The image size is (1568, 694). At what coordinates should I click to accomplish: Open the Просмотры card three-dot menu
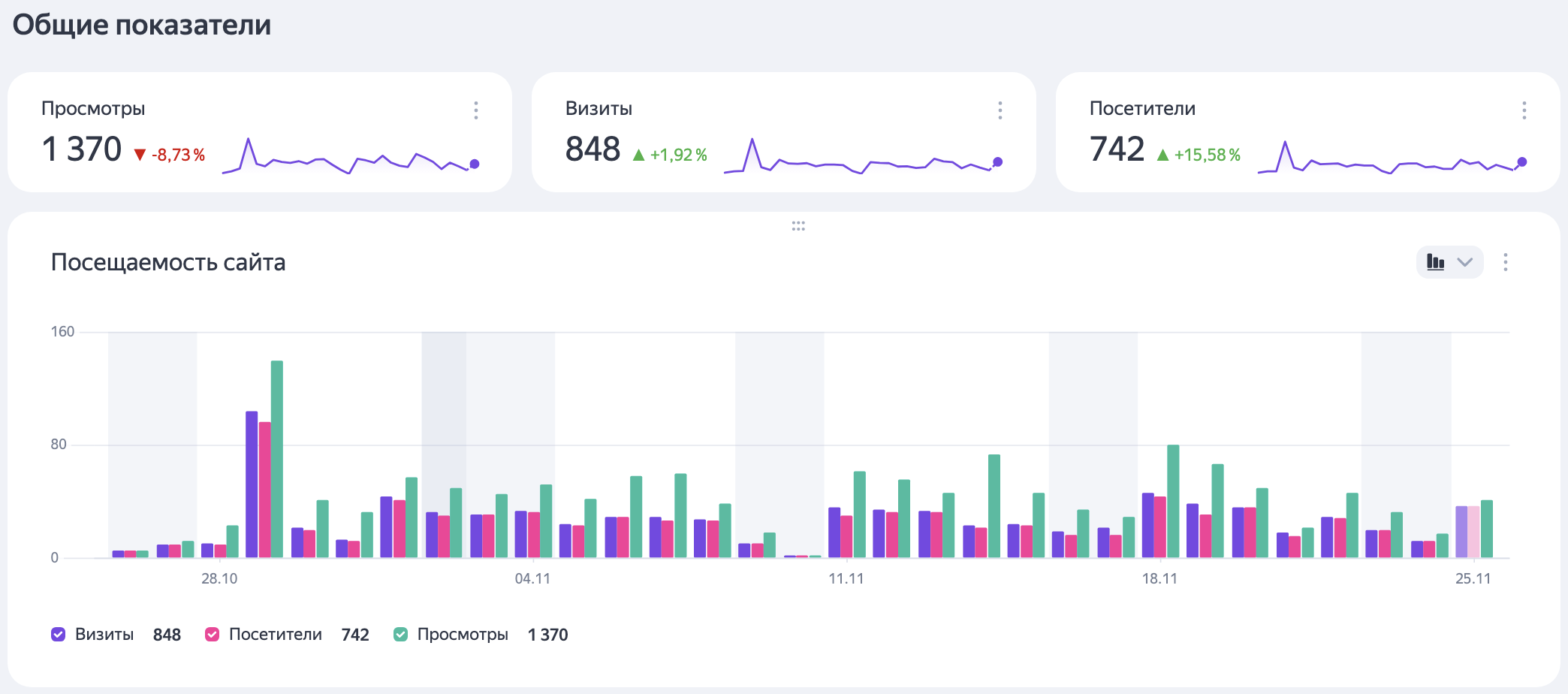(475, 110)
